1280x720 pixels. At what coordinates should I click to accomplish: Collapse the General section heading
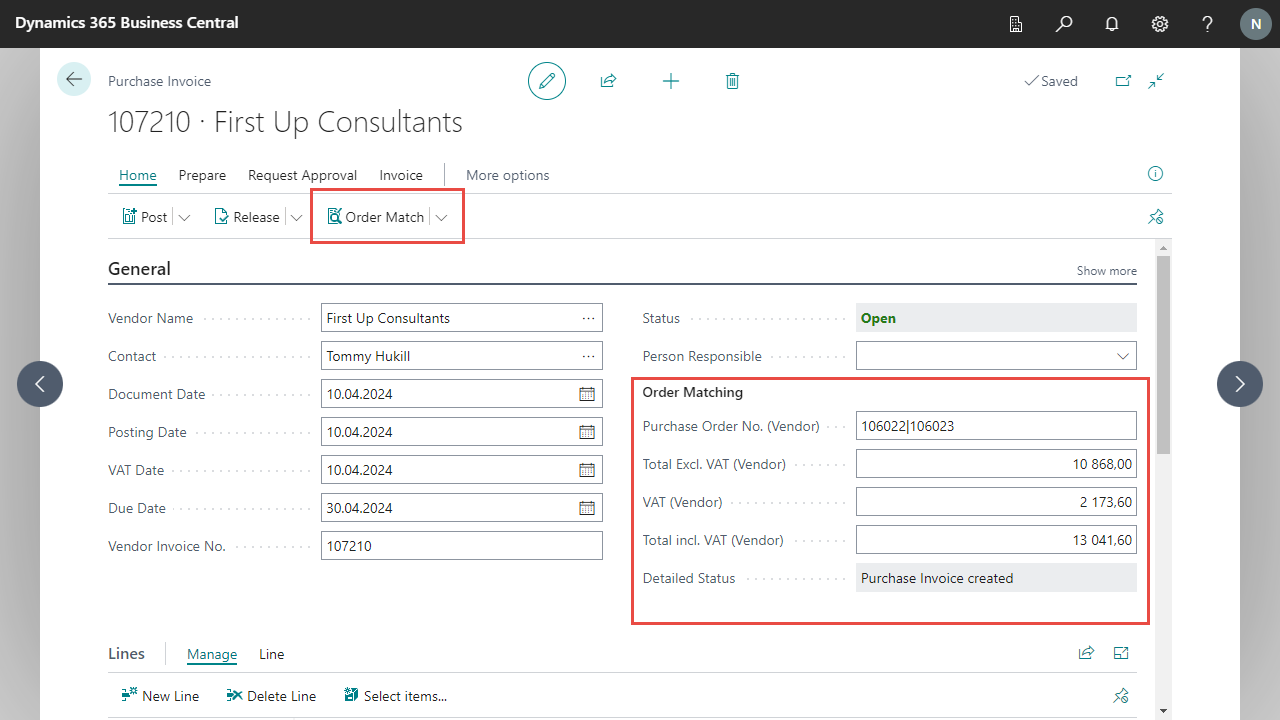[139, 269]
